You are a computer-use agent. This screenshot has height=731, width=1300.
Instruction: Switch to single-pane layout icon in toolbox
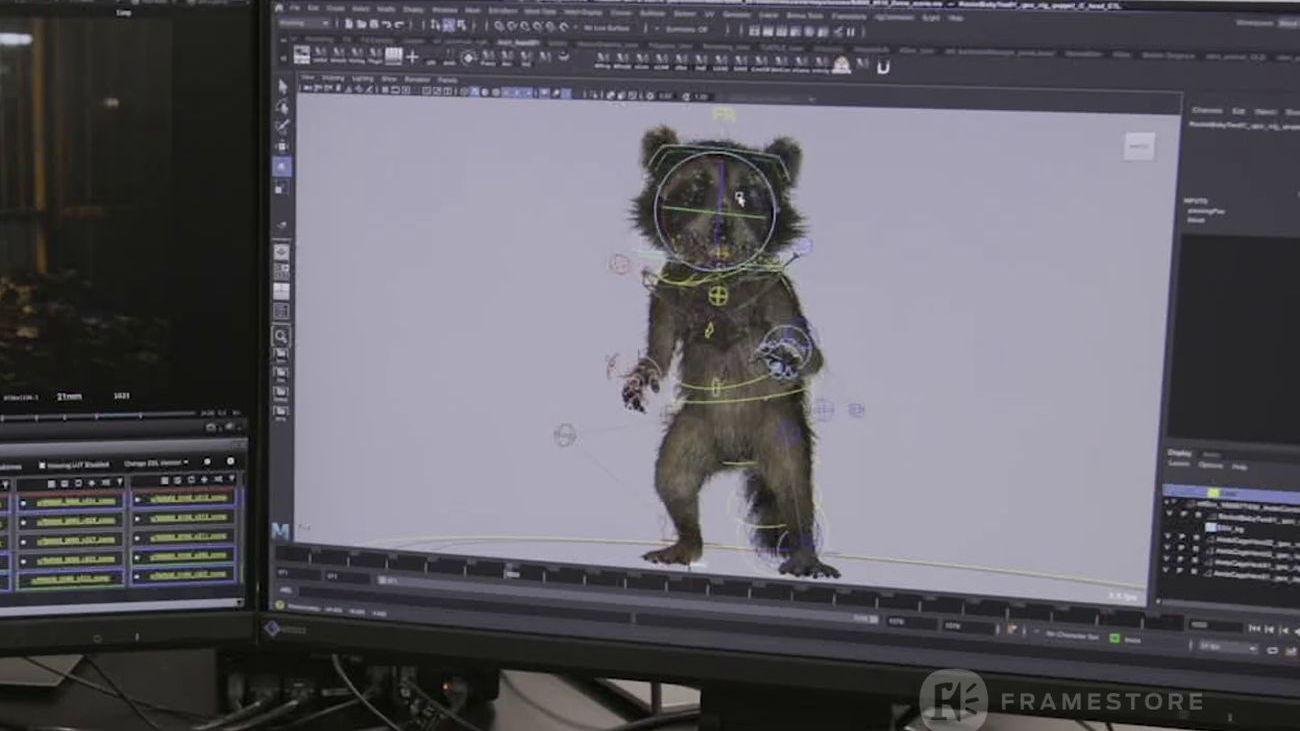click(x=281, y=252)
